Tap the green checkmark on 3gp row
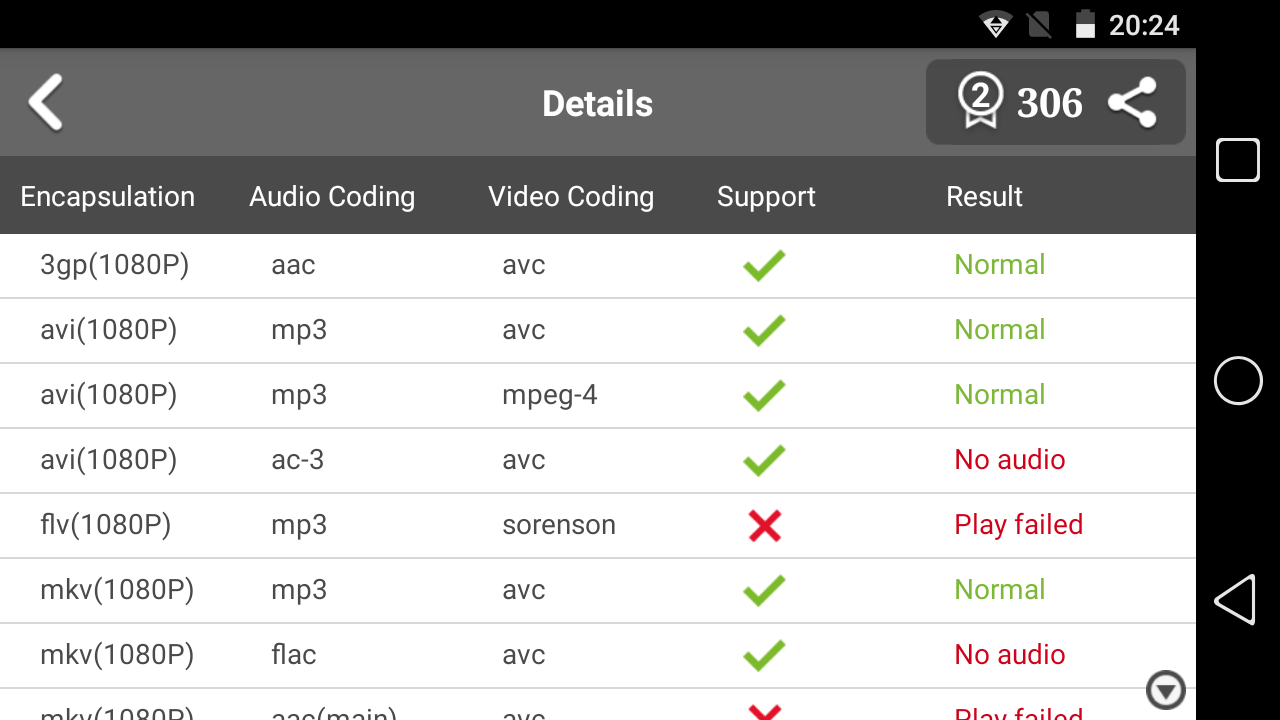 tap(764, 265)
